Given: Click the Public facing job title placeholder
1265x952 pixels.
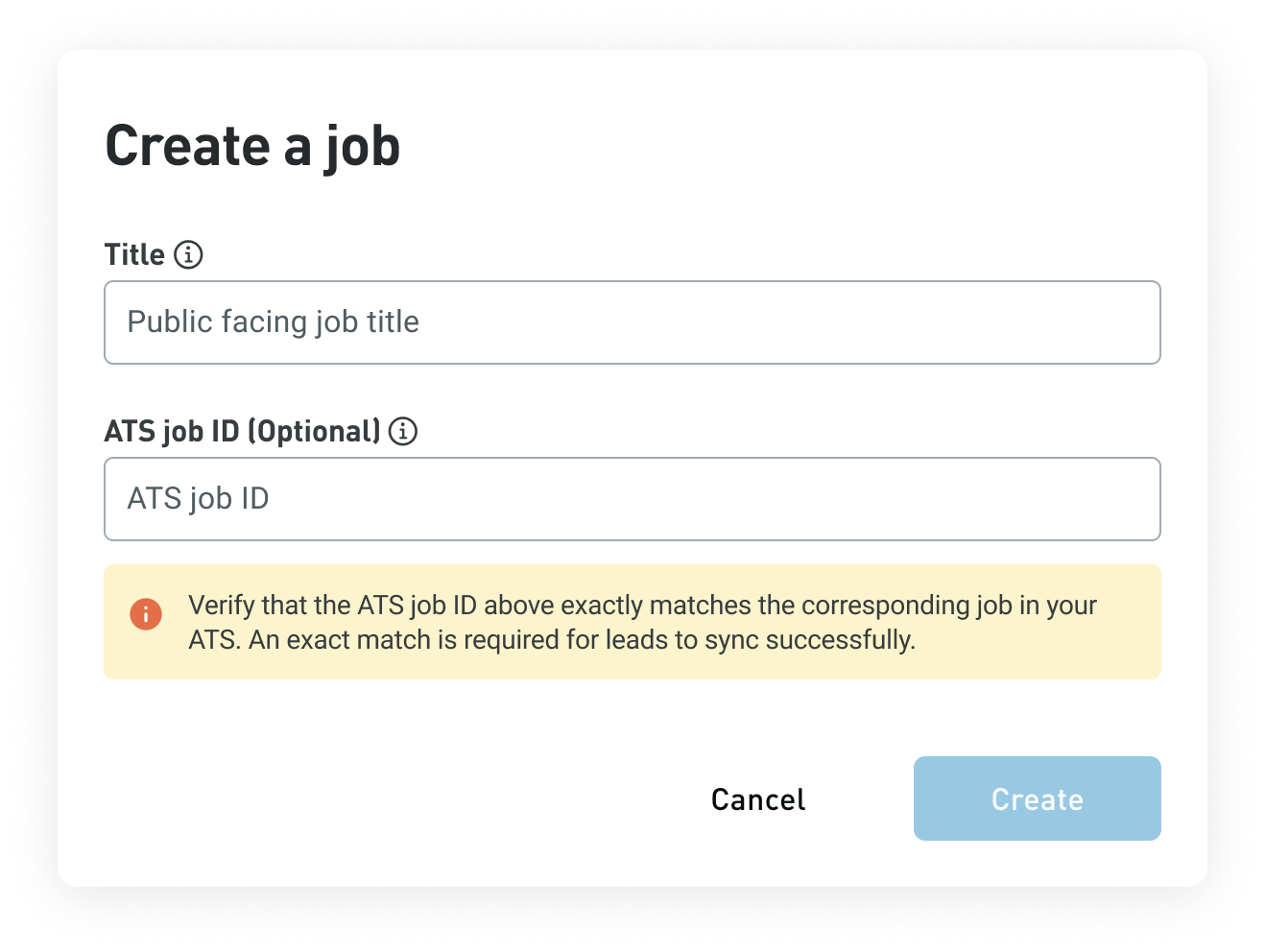Looking at the screenshot, I should (x=274, y=322).
